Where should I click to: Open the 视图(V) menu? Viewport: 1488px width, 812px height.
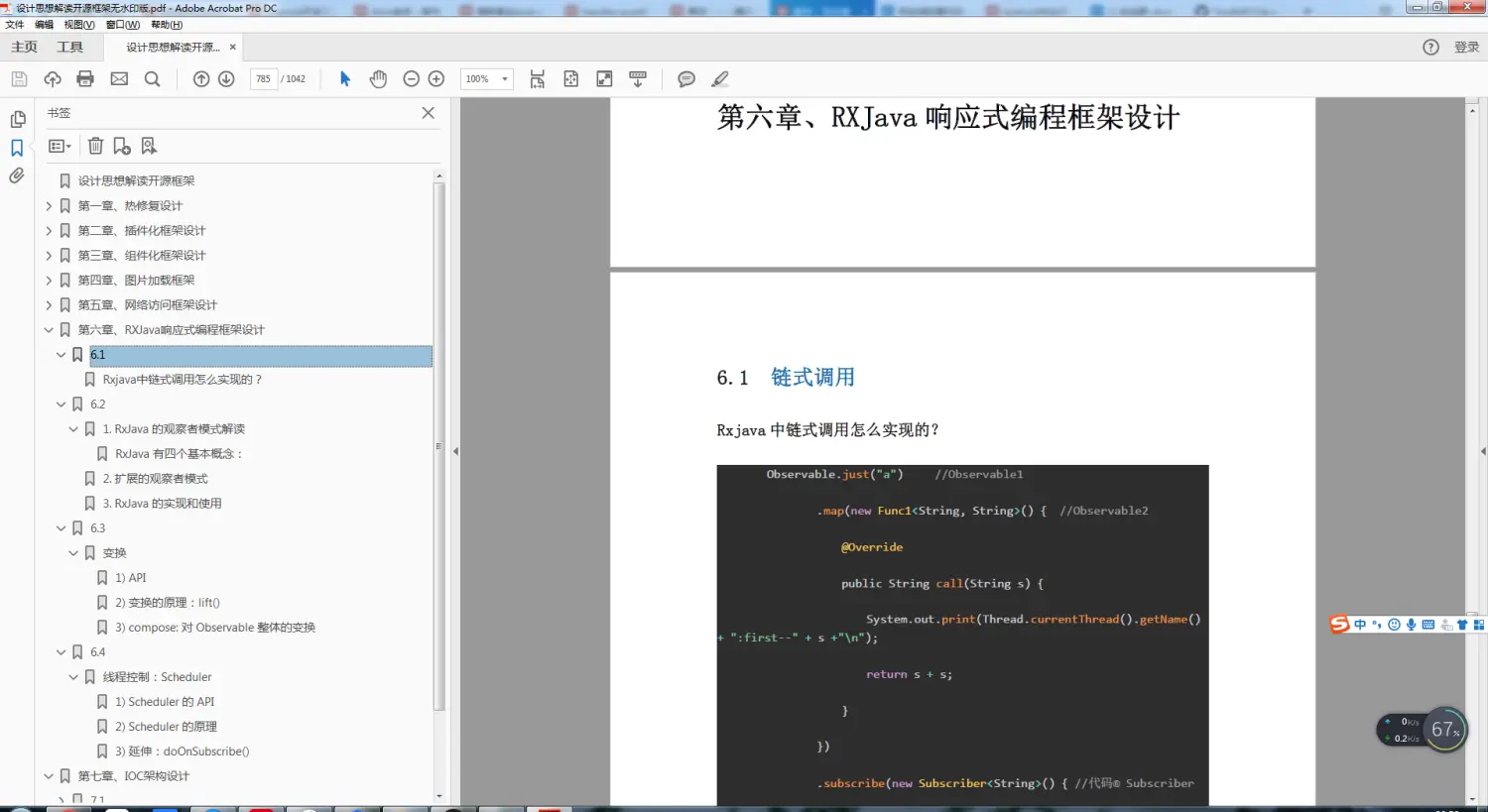point(79,25)
